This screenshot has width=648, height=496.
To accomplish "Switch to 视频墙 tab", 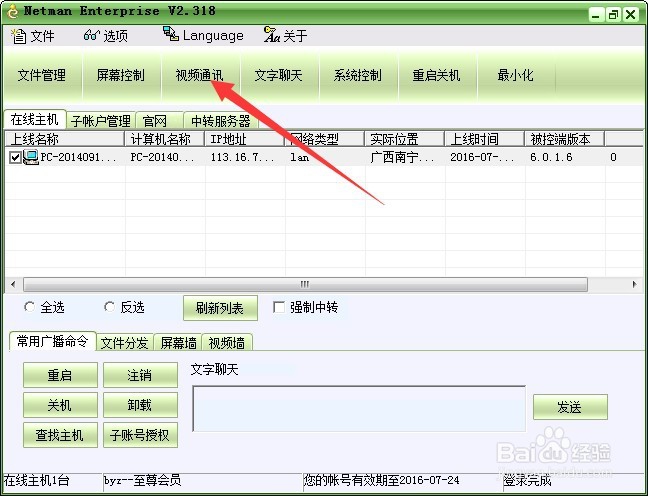I will [227, 343].
